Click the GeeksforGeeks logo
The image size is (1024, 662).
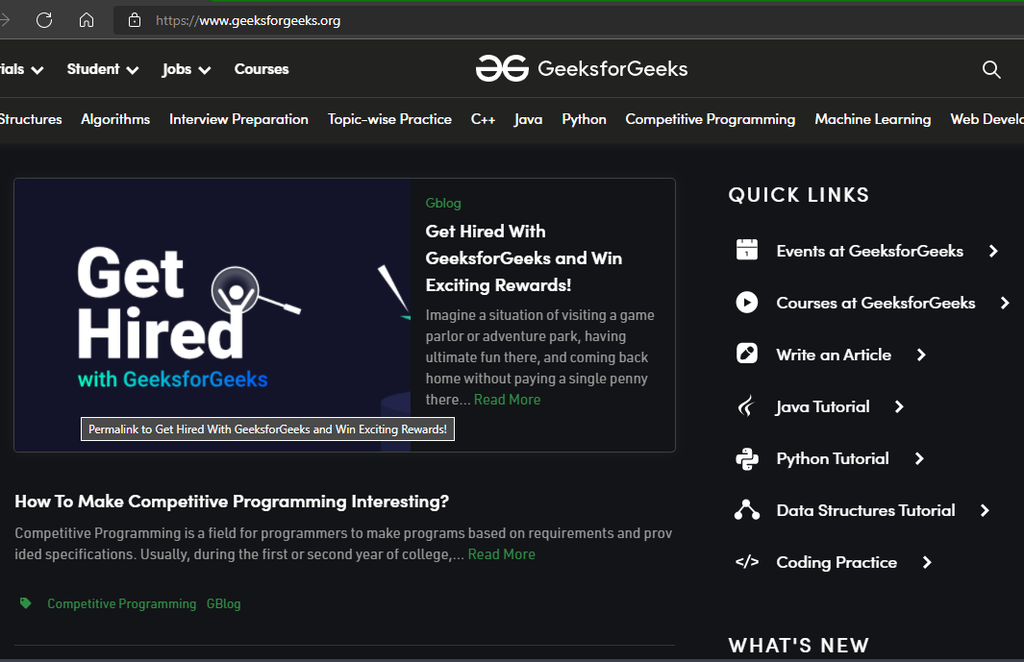(x=581, y=69)
